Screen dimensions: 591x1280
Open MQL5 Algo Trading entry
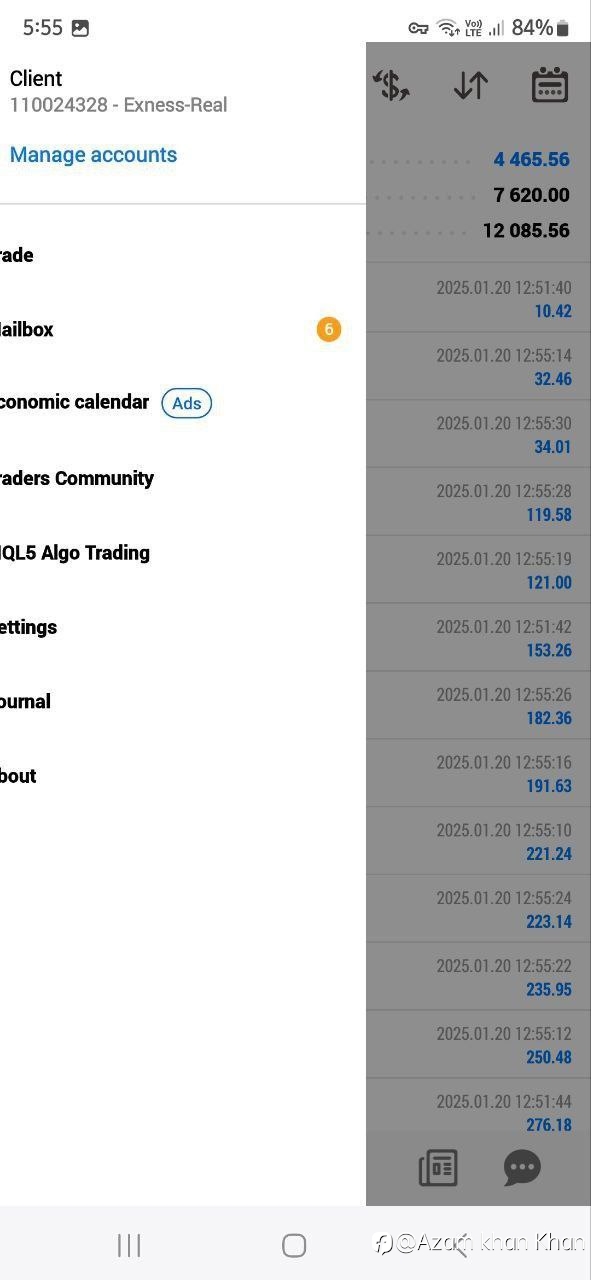tap(183, 552)
